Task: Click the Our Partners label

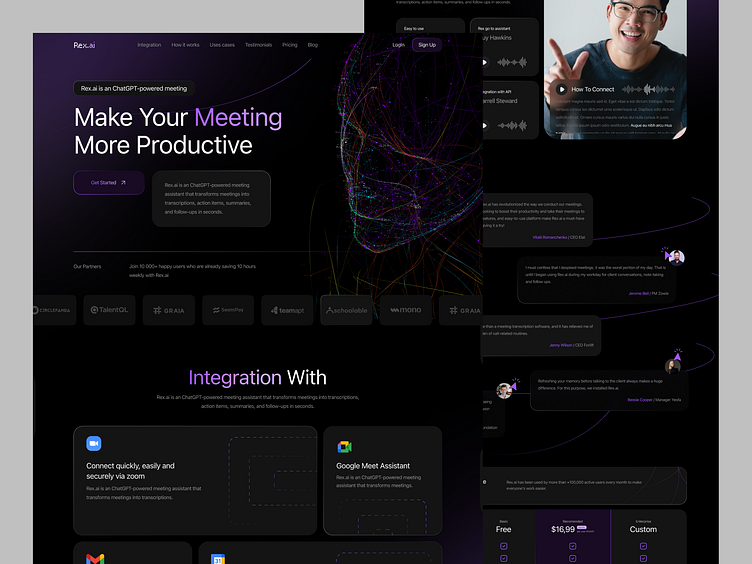Action: [87, 267]
